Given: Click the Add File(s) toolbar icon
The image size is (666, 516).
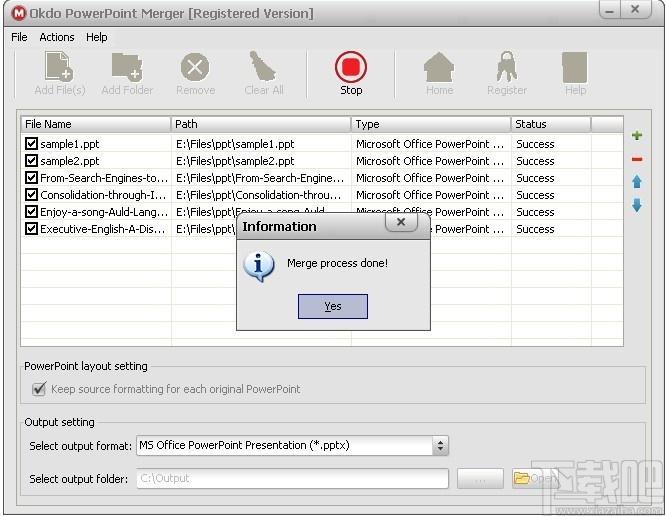Looking at the screenshot, I should click(59, 67).
